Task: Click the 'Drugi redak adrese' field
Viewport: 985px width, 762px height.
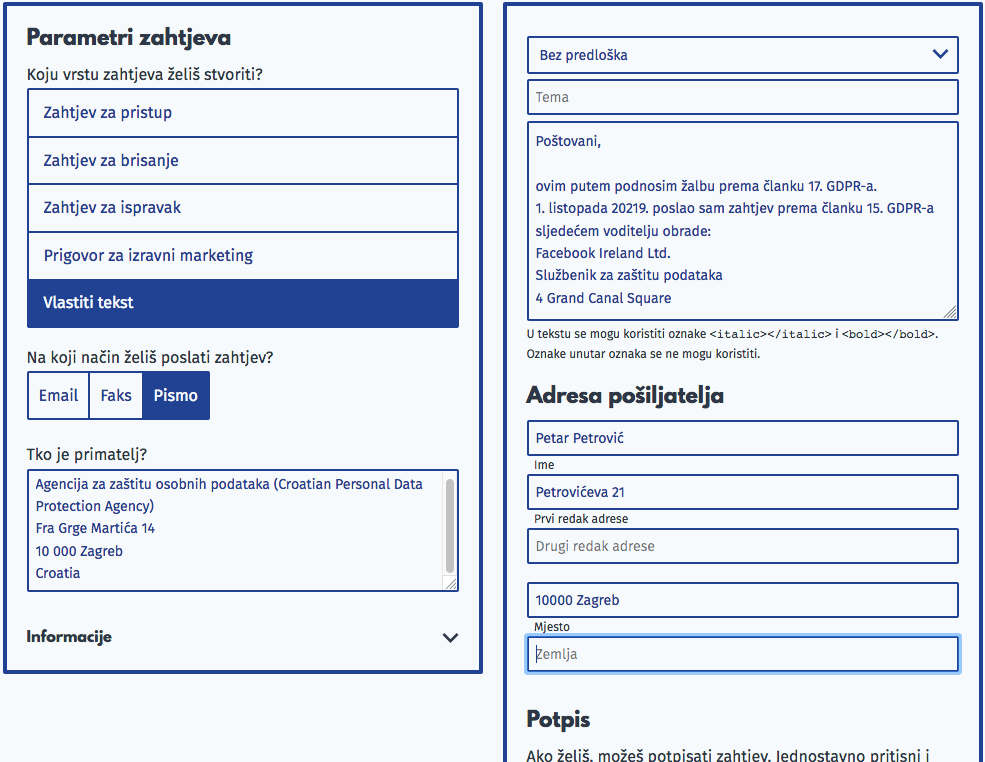Action: point(742,546)
